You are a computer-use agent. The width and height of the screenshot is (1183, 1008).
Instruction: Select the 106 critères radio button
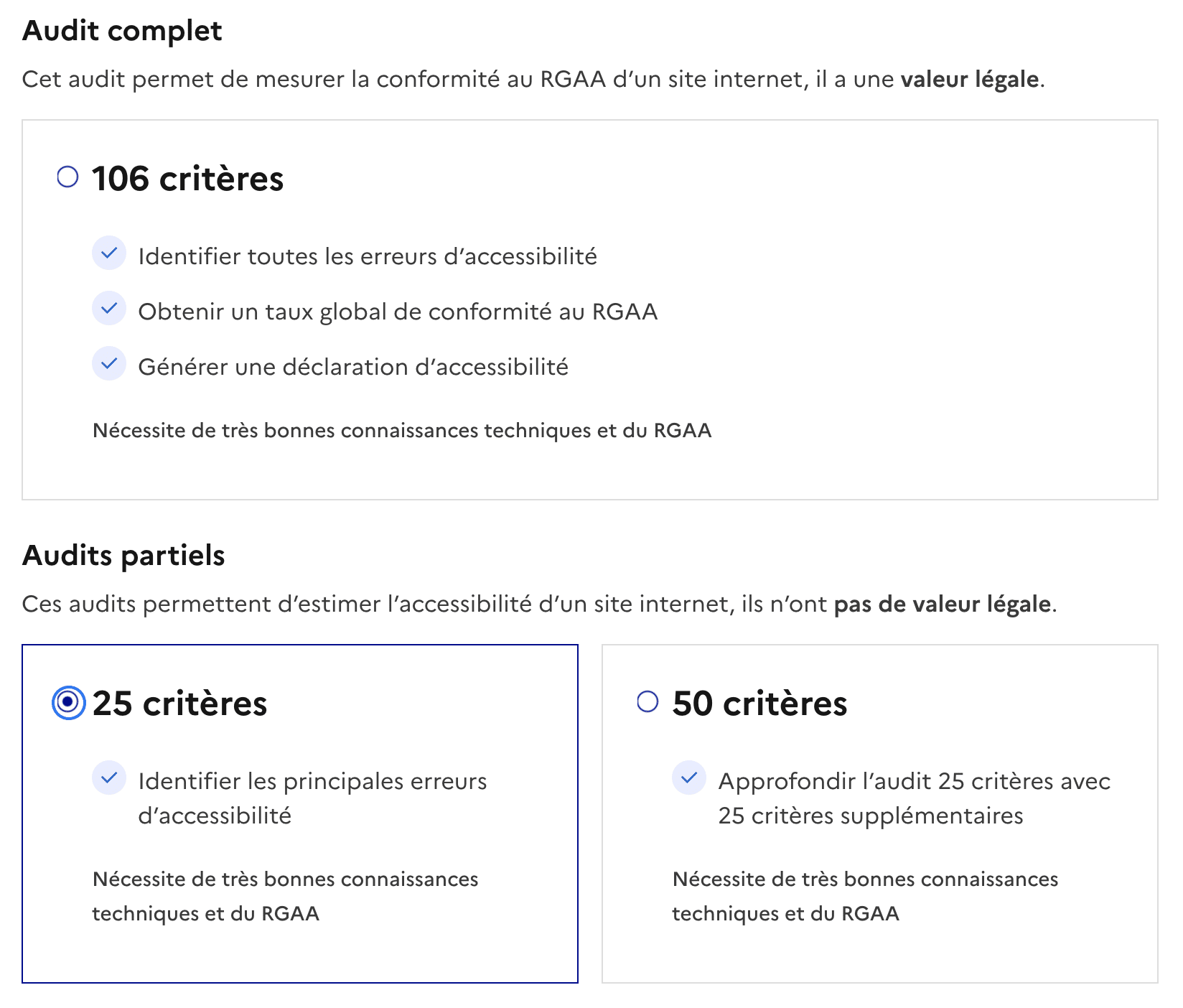pos(67,177)
